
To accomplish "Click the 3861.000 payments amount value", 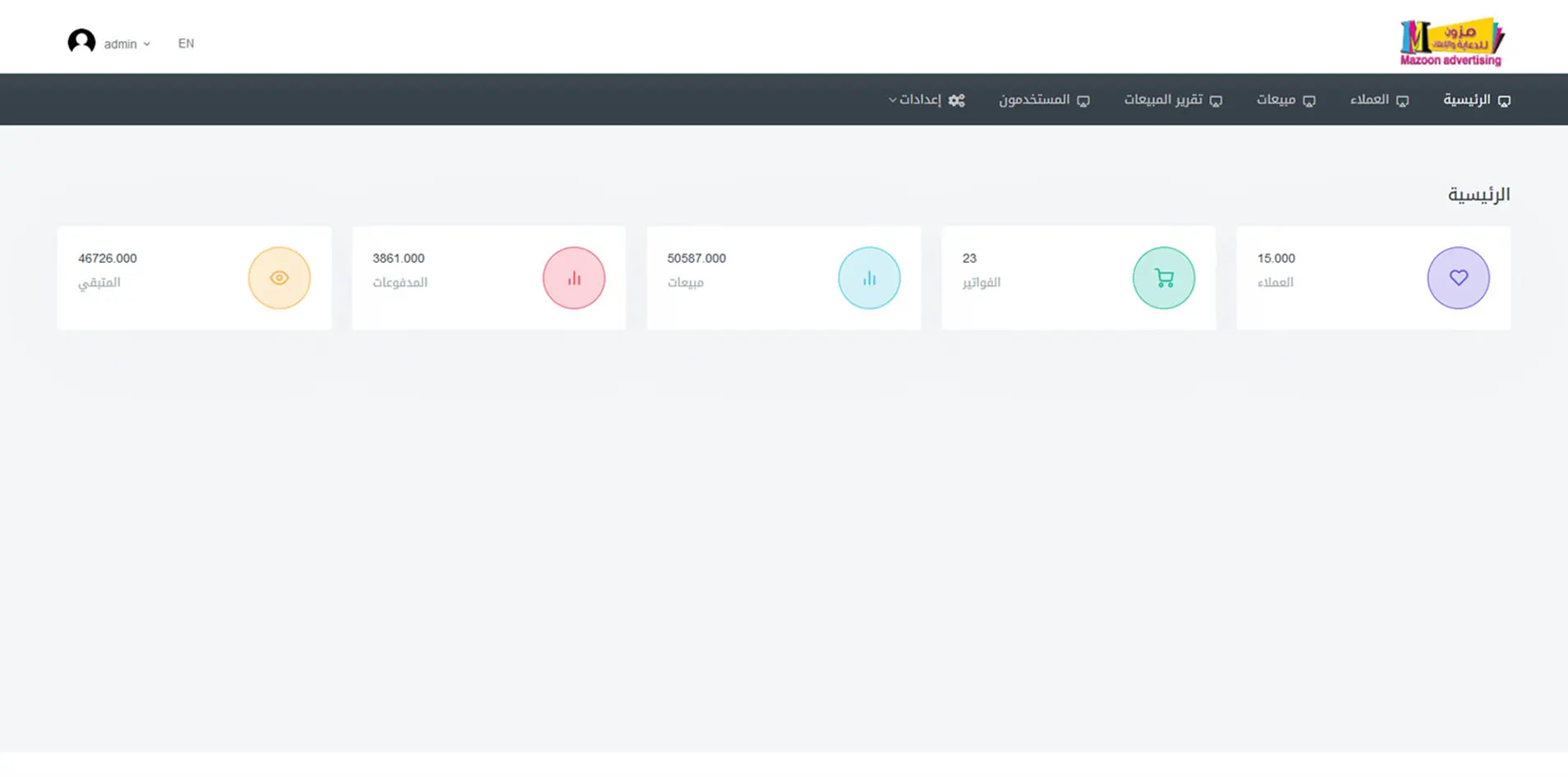I will pyautogui.click(x=398, y=259).
